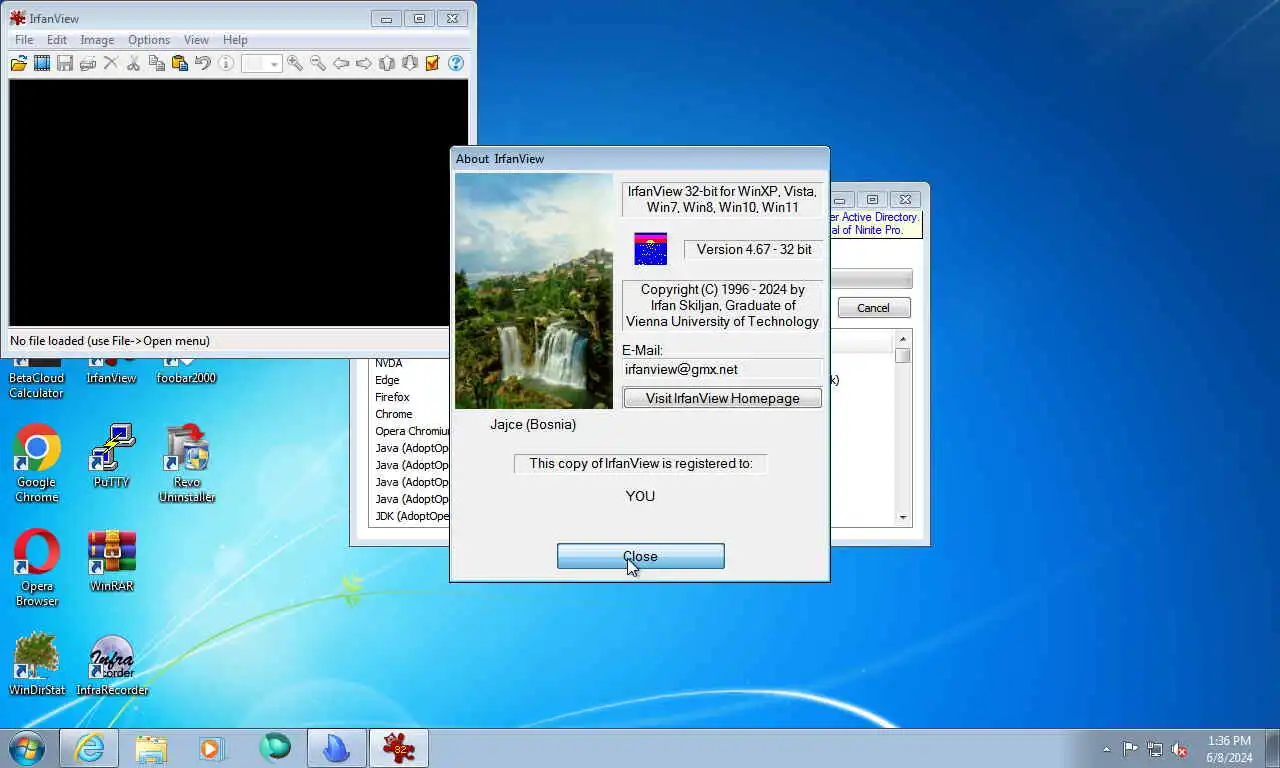Show hidden tray icons arrow
This screenshot has height=768, width=1280.
[x=1106, y=749]
